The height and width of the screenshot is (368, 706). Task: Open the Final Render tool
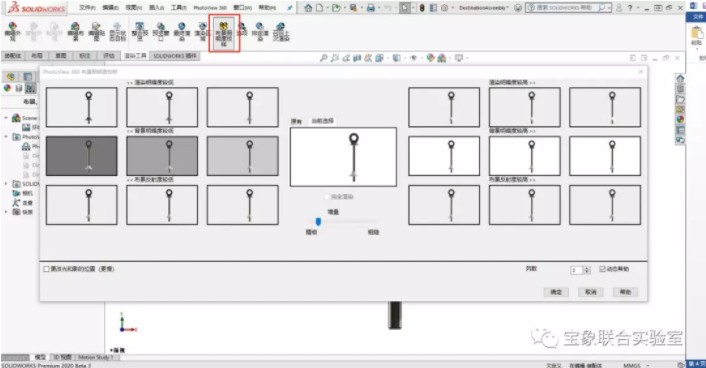181,32
